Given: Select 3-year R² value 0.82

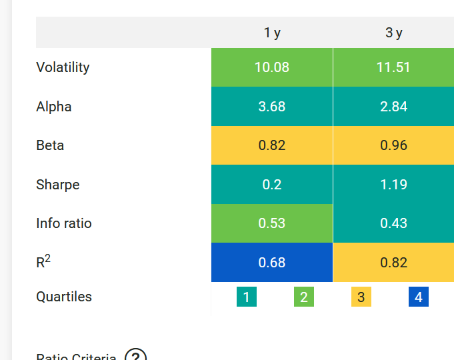Looking at the screenshot, I should click(x=394, y=263).
